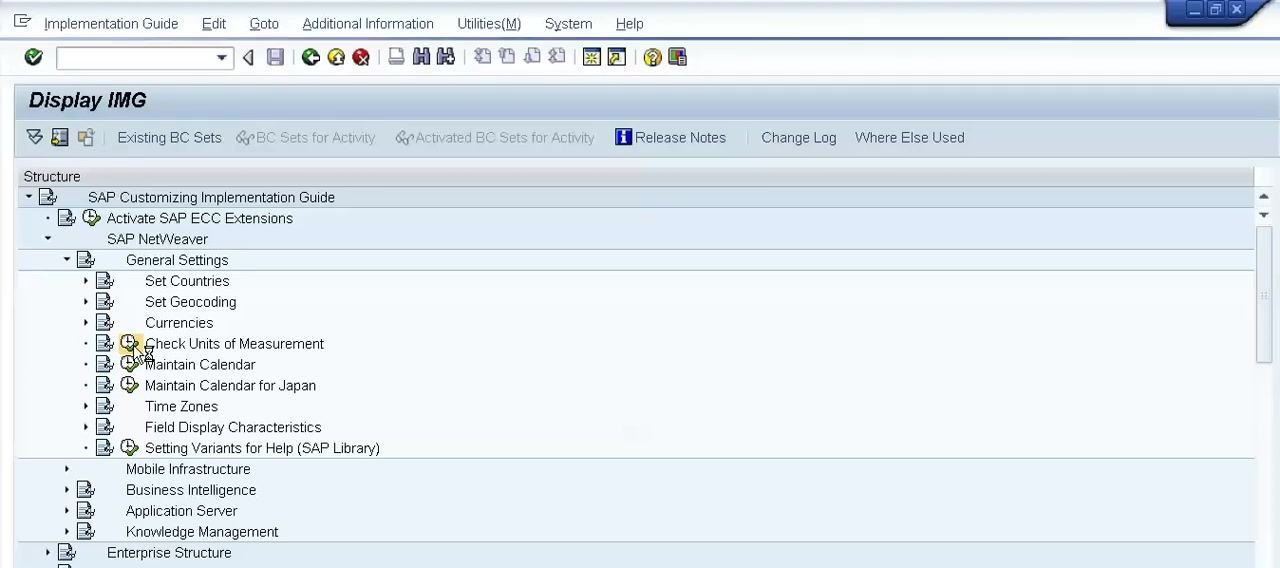
Task: Open the Customize Local Layout icon
Action: pos(677,57)
